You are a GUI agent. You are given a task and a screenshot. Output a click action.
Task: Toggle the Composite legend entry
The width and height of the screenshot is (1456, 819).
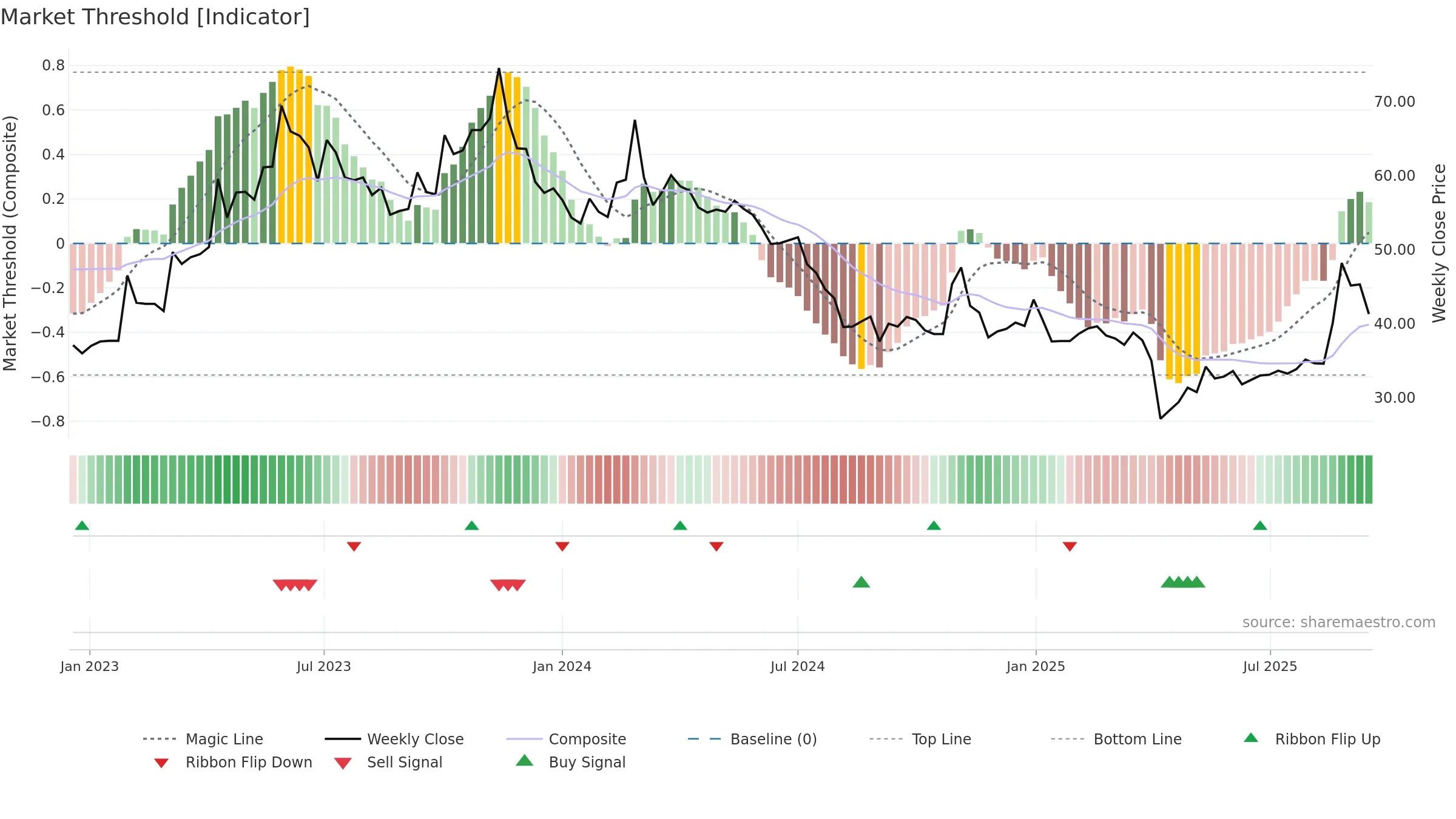(x=566, y=739)
